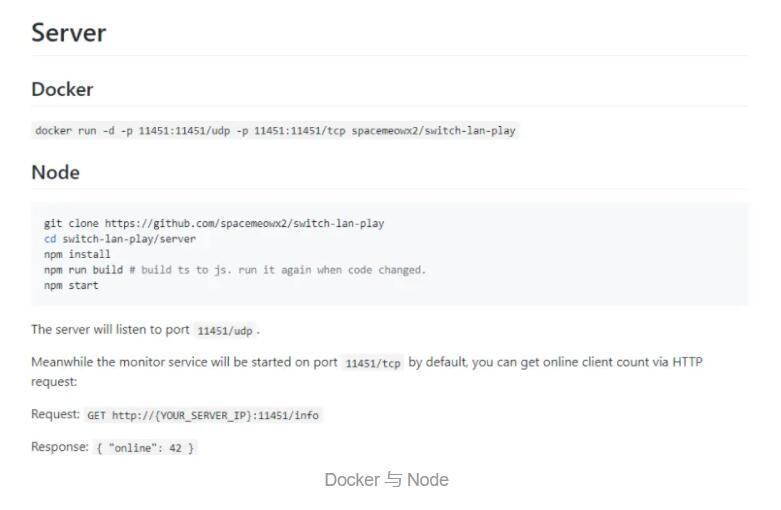This screenshot has width=781, height=510.
Task: Click the 11451/udp inline code
Action: click(x=225, y=330)
